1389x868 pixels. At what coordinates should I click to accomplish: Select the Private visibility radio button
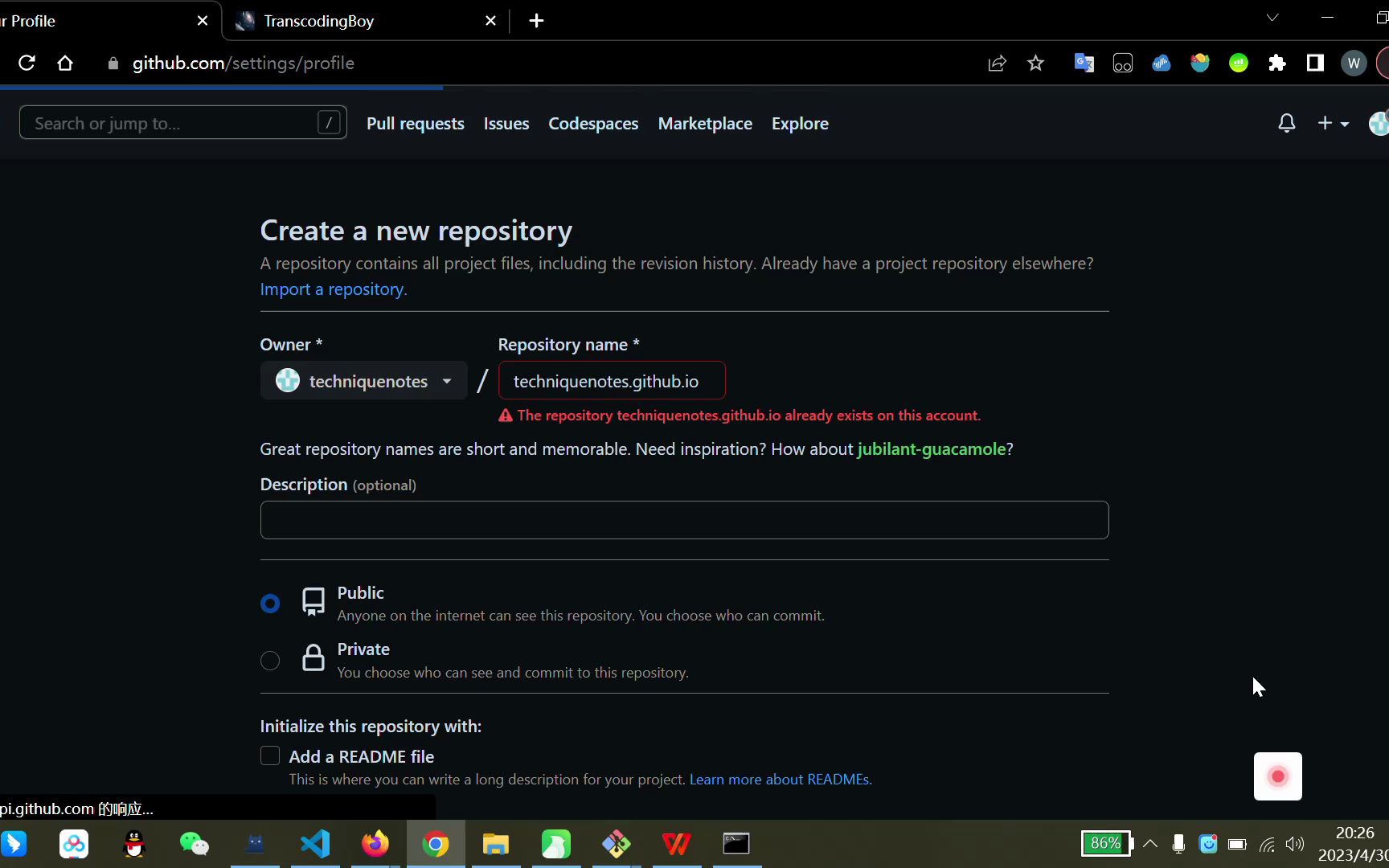click(270, 661)
